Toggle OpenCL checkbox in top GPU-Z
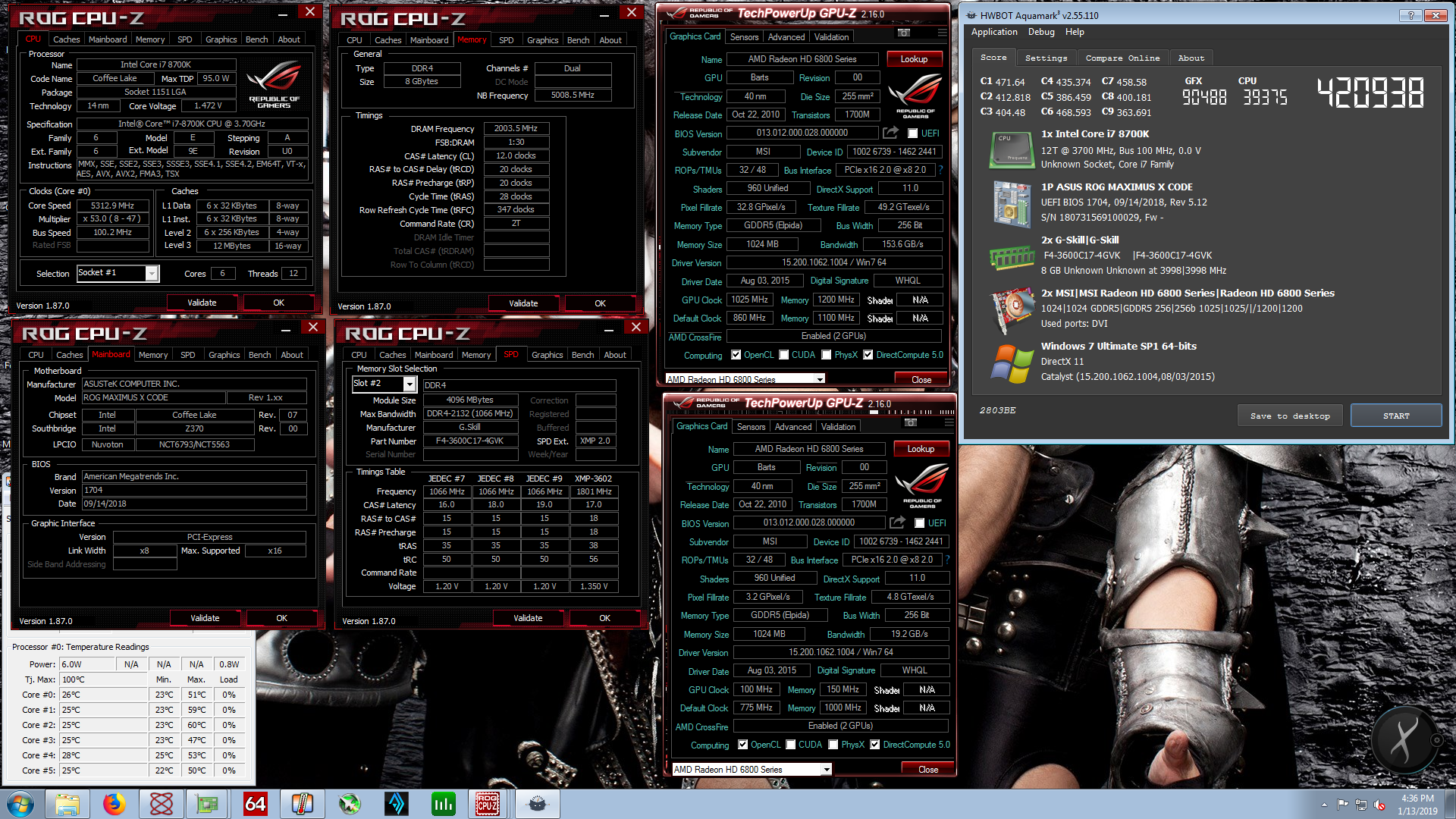1456x819 pixels. tap(736, 355)
